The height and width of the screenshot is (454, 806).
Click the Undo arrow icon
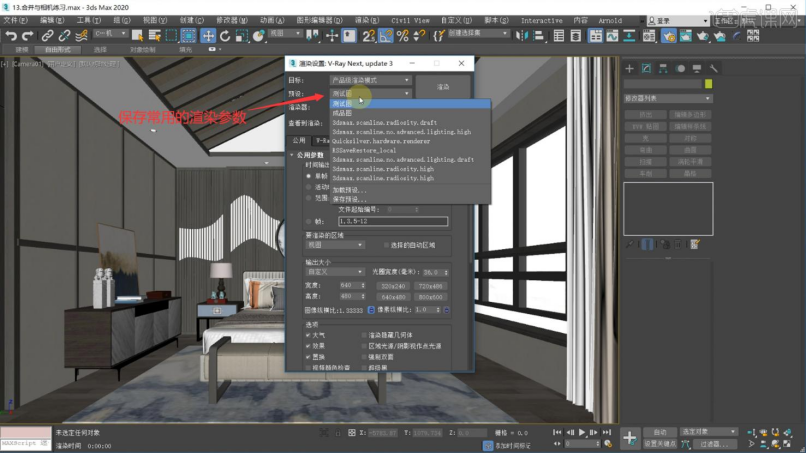pyautogui.click(x=11, y=35)
